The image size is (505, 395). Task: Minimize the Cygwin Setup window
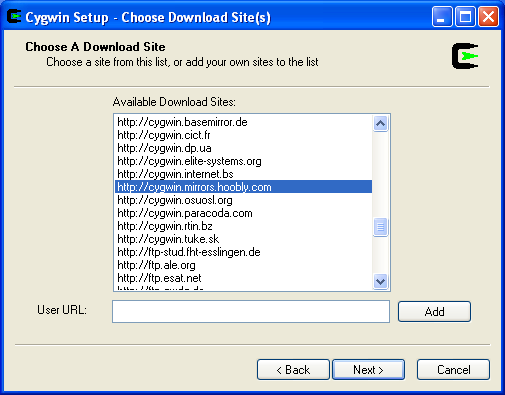tap(442, 17)
